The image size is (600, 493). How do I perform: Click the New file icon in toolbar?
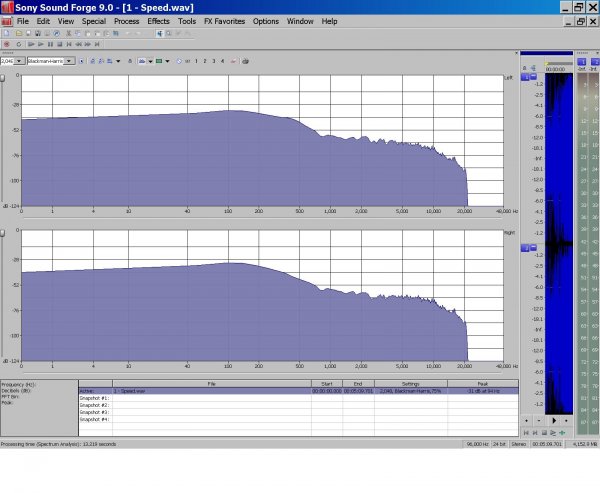[x=6, y=33]
